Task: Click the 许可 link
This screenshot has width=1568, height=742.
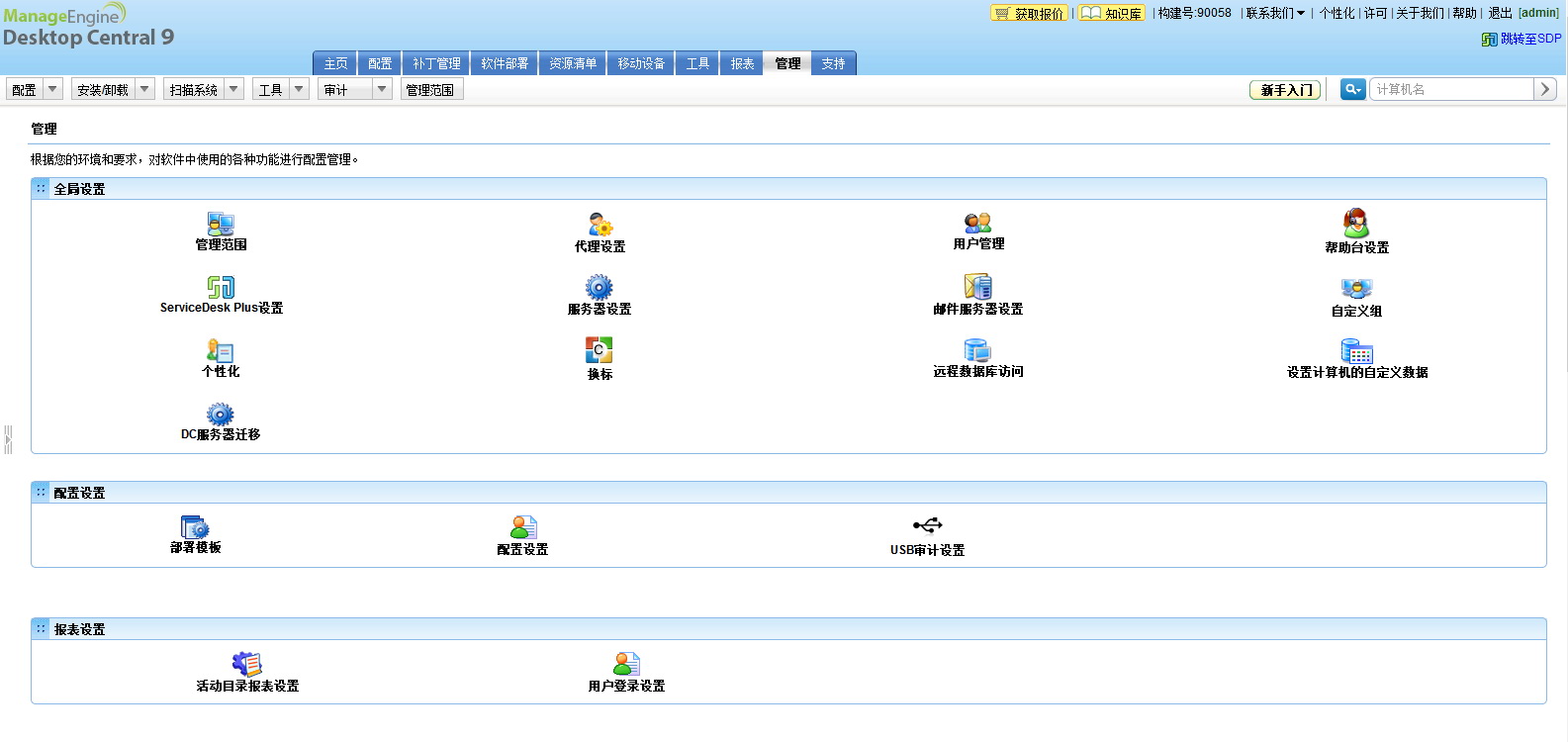Action: pos(1375,13)
